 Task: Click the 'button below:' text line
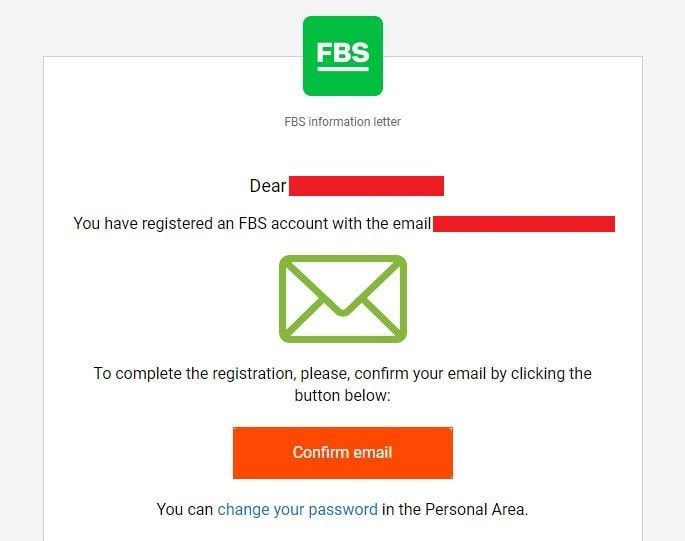coord(342,395)
